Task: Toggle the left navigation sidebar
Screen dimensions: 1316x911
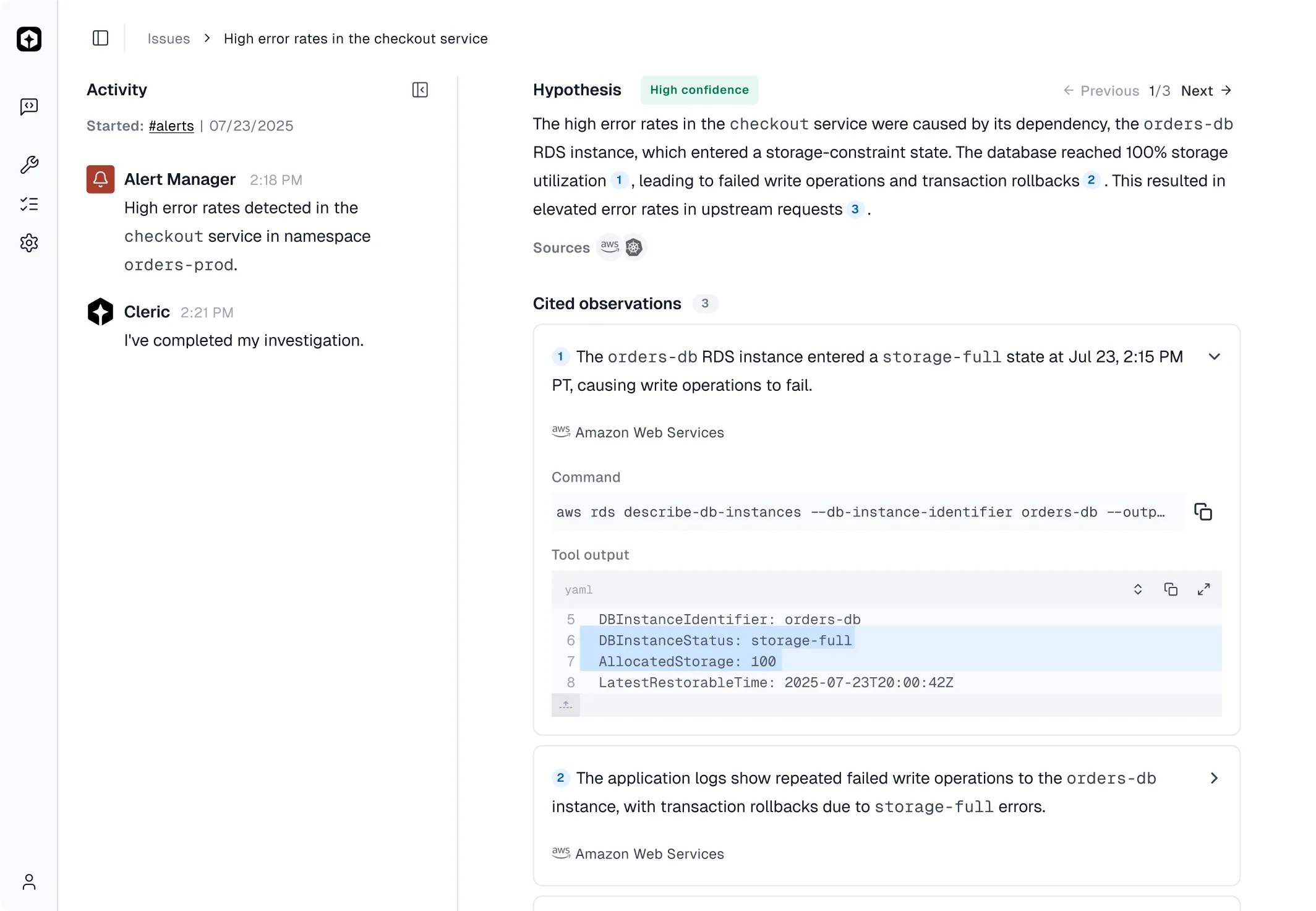Action: point(100,38)
